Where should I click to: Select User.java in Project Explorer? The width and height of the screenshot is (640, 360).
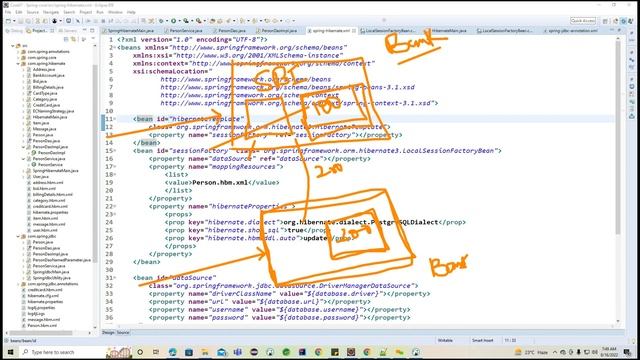point(40,177)
